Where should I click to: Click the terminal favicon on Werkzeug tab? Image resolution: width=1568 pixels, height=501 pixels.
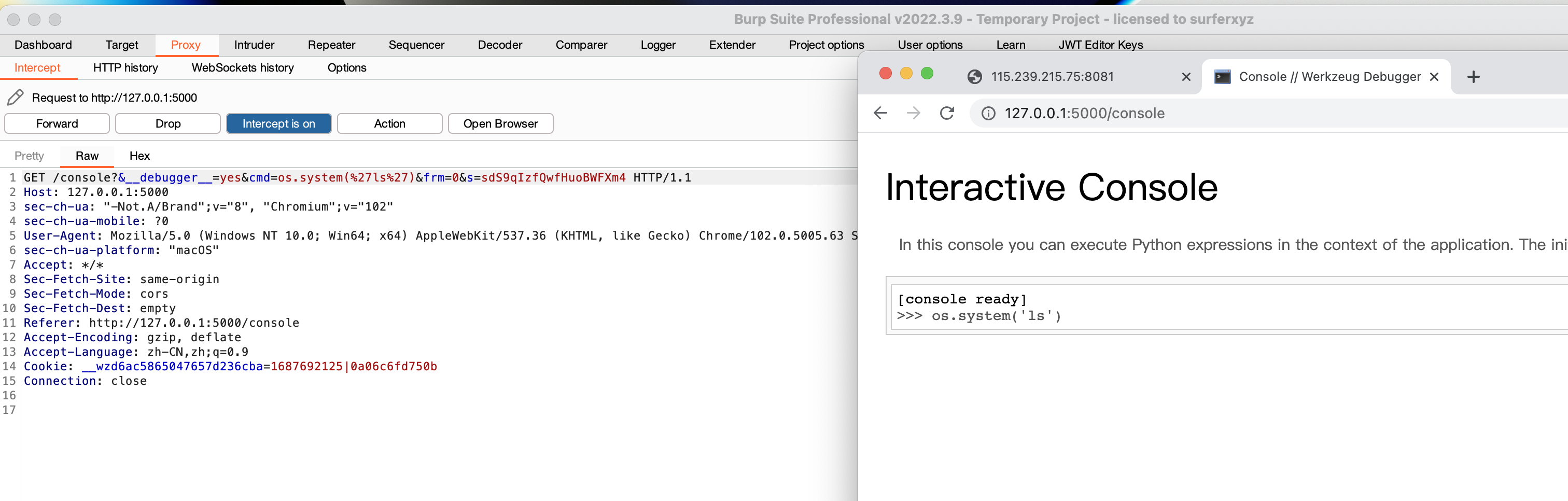1222,77
